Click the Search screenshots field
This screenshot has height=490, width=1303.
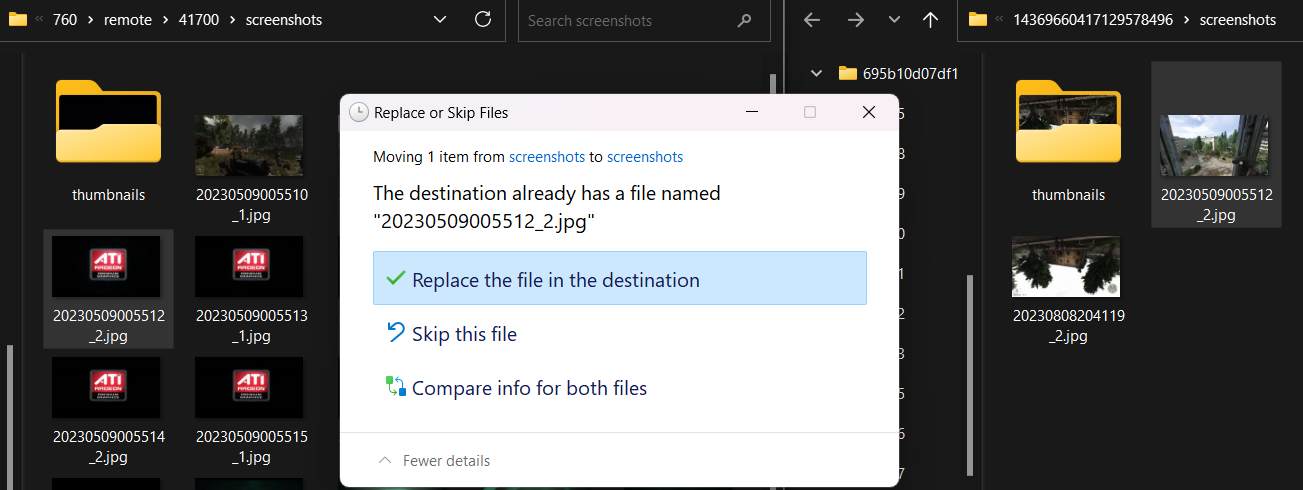point(630,20)
